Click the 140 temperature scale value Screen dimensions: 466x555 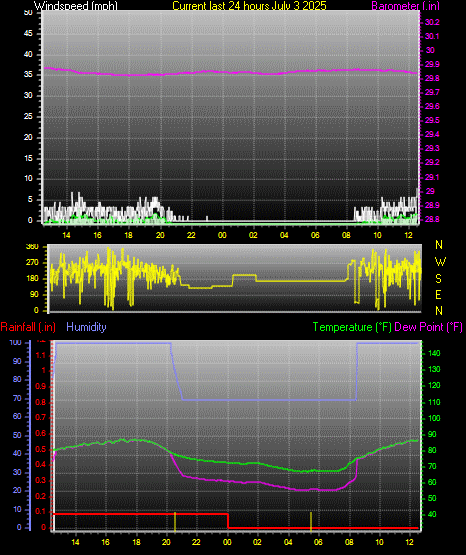434,353
